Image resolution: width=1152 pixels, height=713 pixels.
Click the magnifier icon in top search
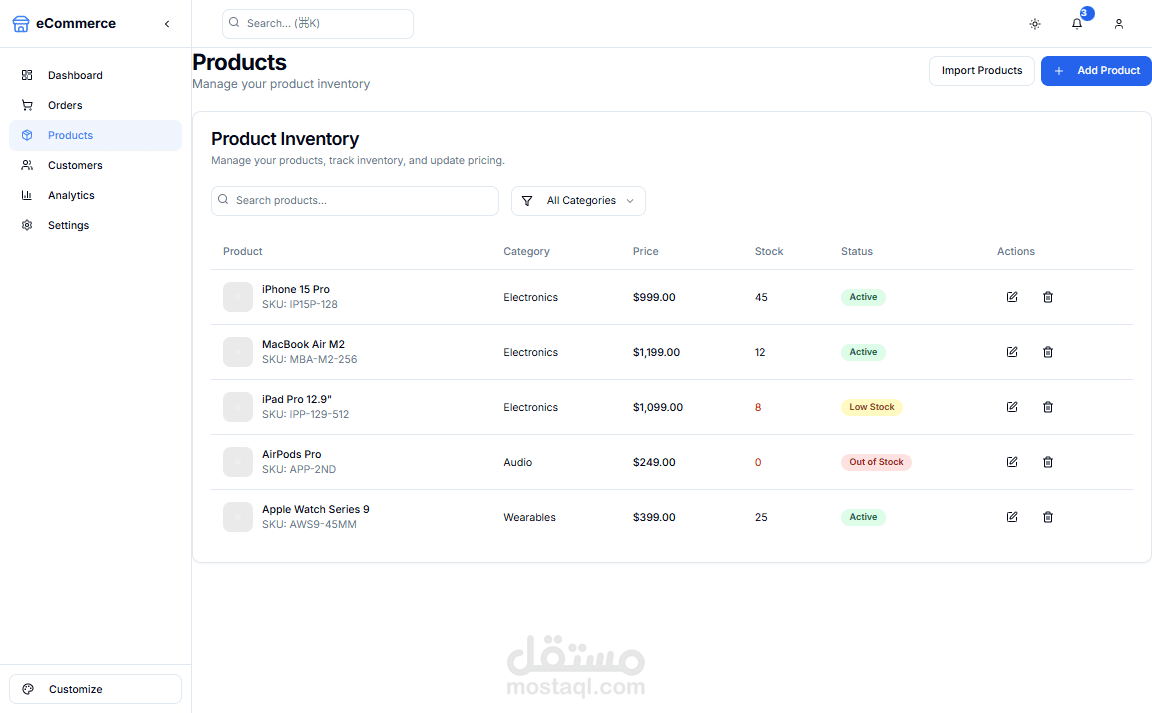234,23
